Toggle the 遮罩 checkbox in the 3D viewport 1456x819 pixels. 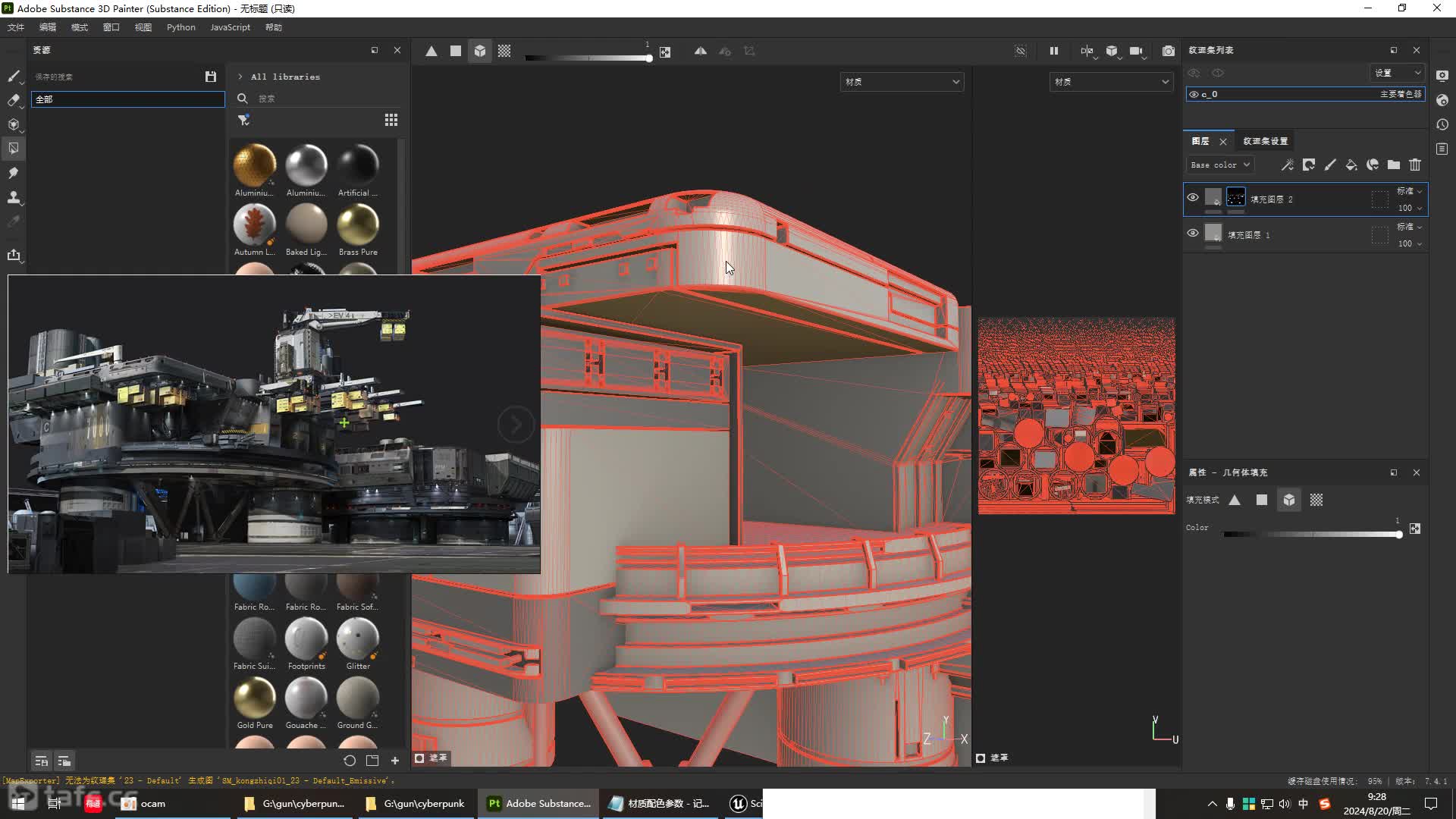click(419, 758)
